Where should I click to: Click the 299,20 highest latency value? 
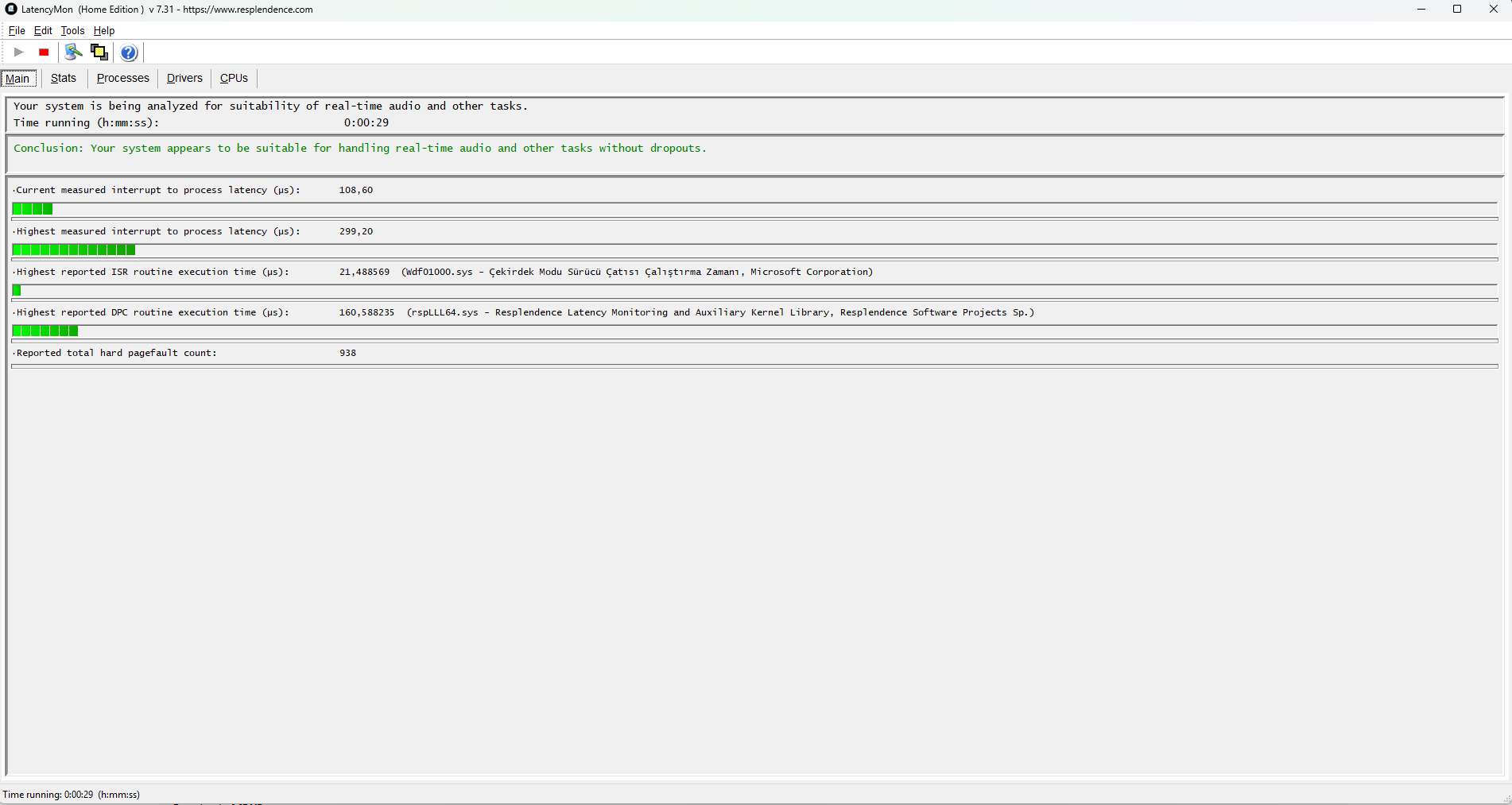356,232
